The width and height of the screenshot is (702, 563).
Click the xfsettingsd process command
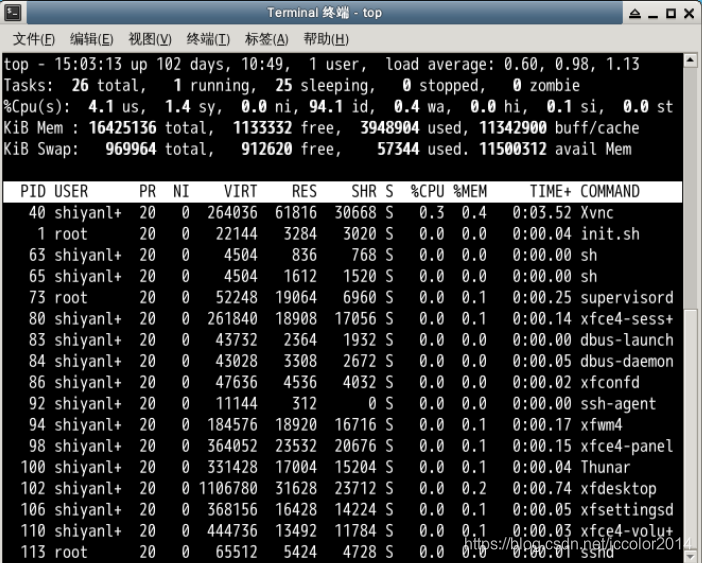627,510
